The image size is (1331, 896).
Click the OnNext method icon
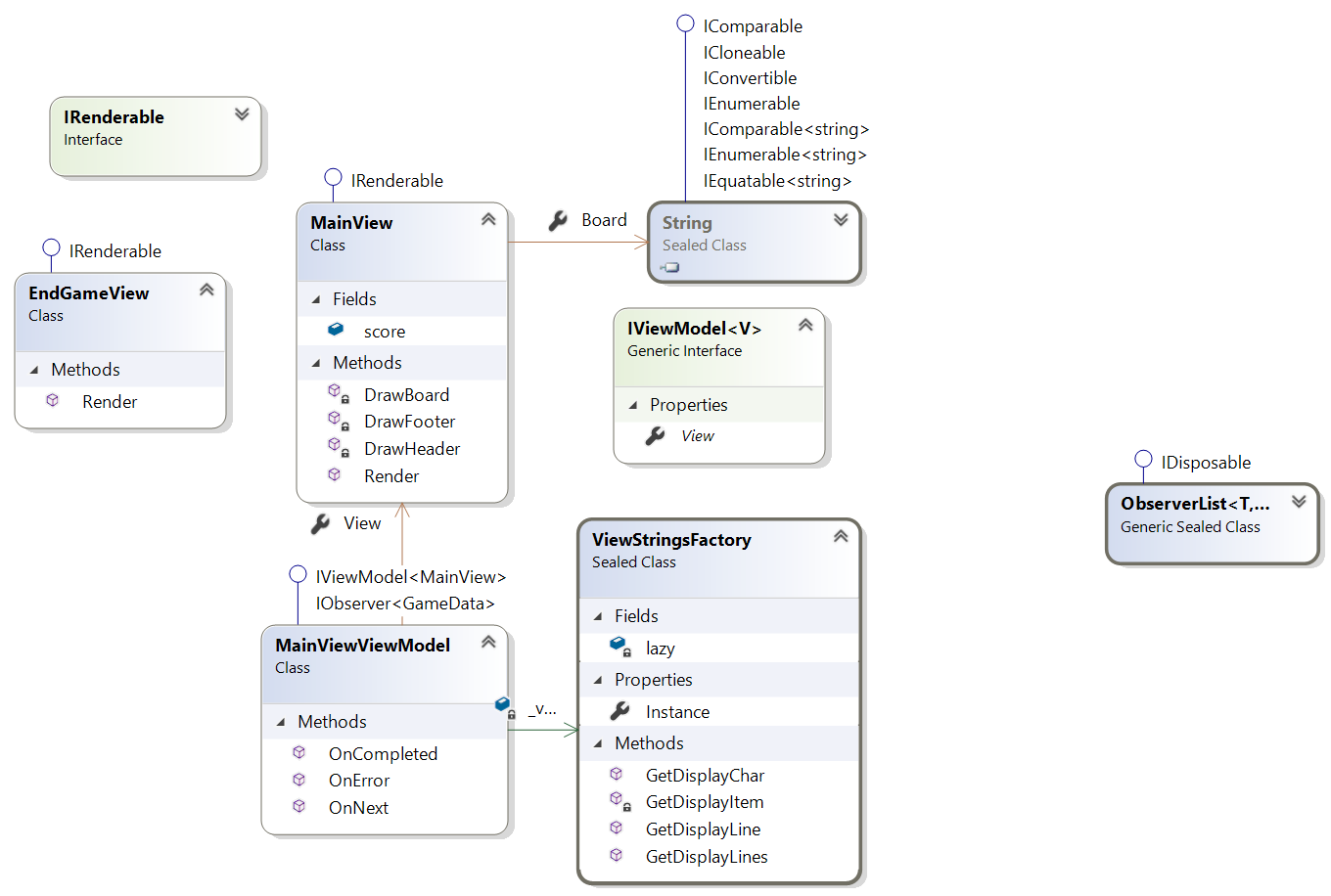(x=299, y=806)
